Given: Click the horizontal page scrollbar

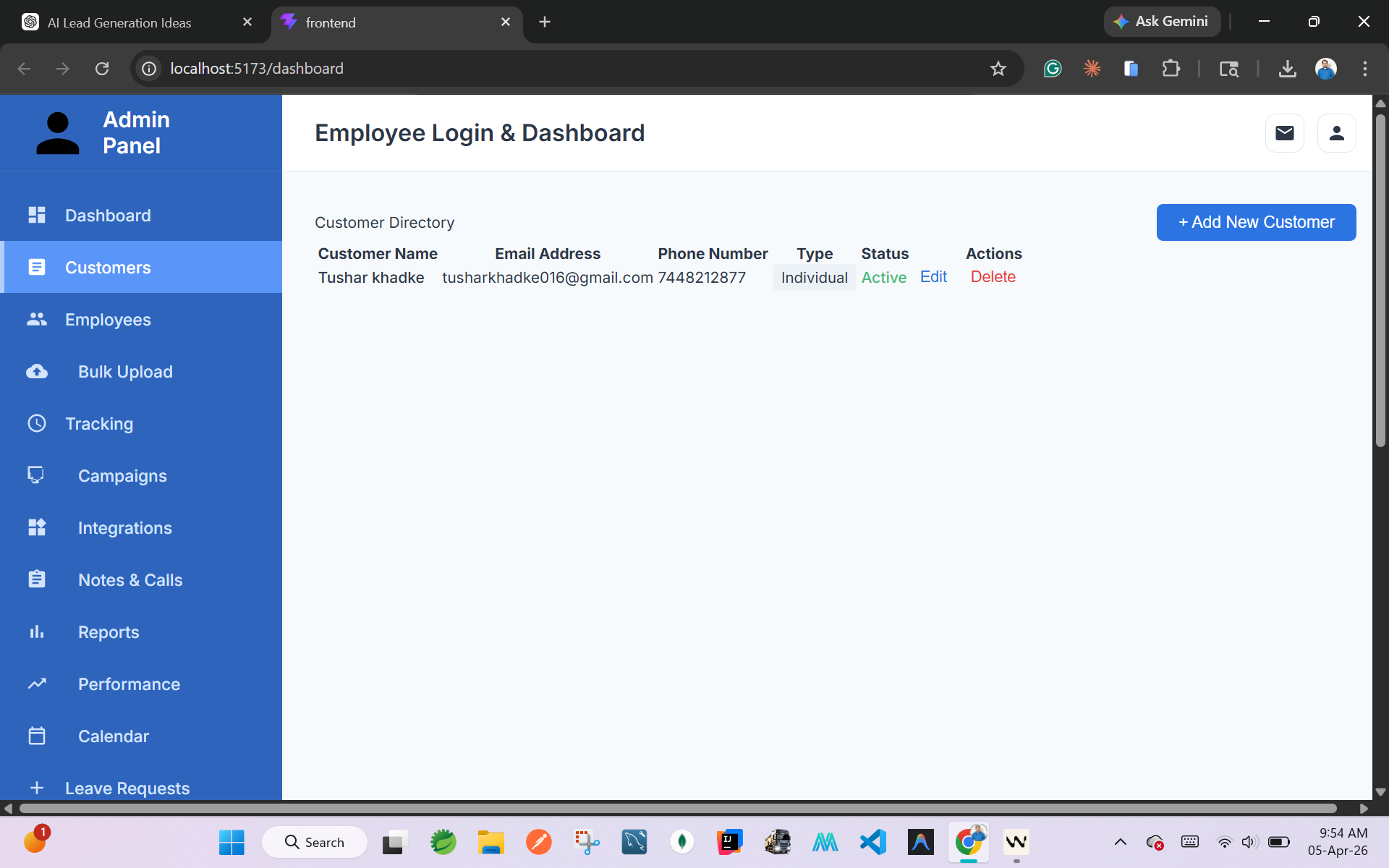Looking at the screenshot, I should pos(678,808).
